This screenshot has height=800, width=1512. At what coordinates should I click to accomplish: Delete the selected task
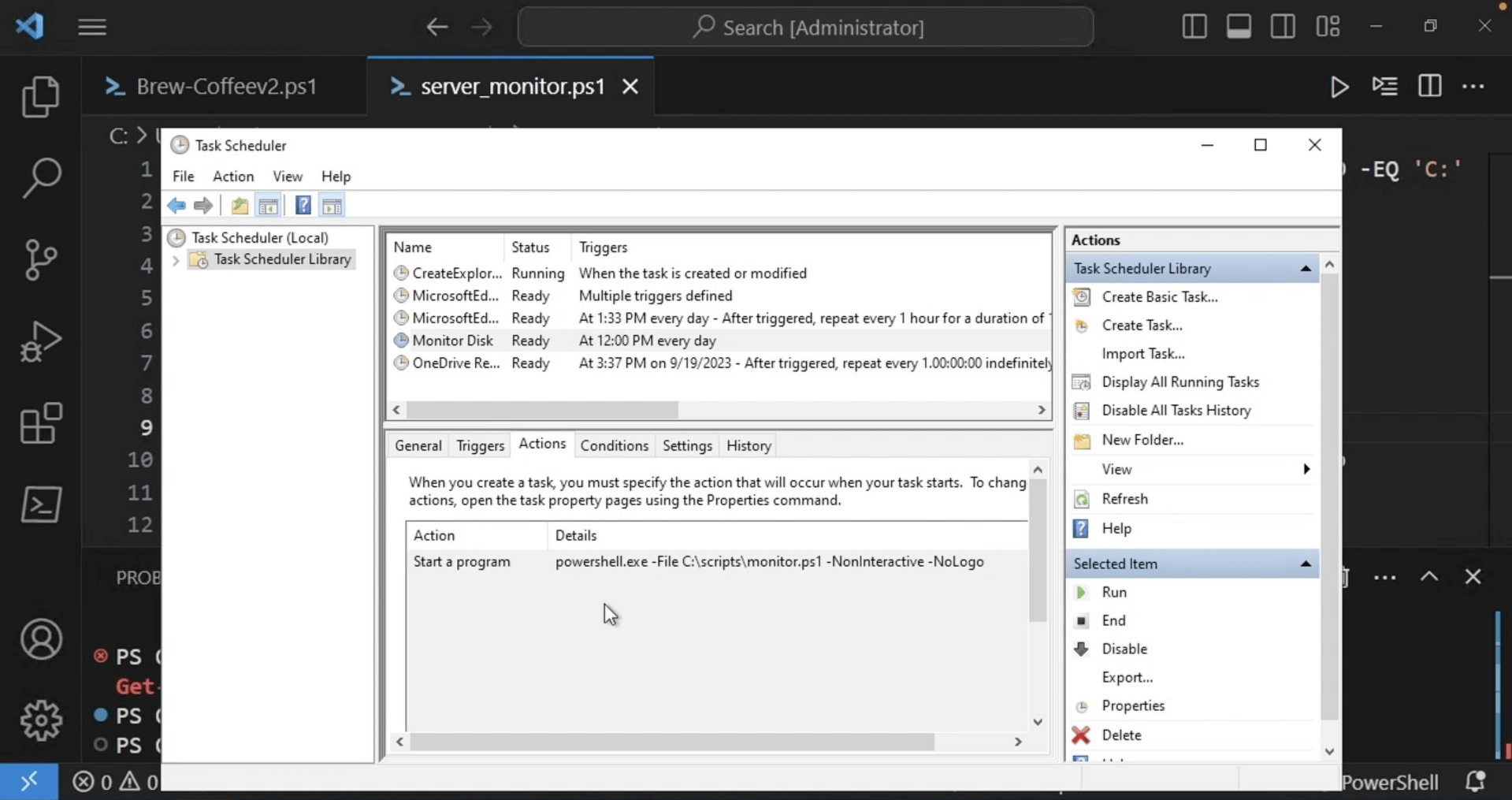tap(1121, 735)
